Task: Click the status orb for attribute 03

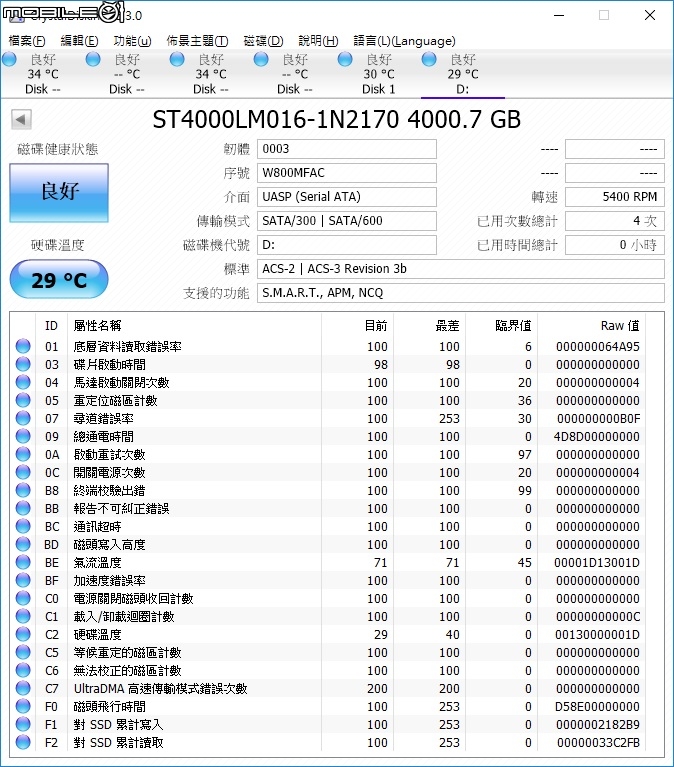Action: point(23,364)
